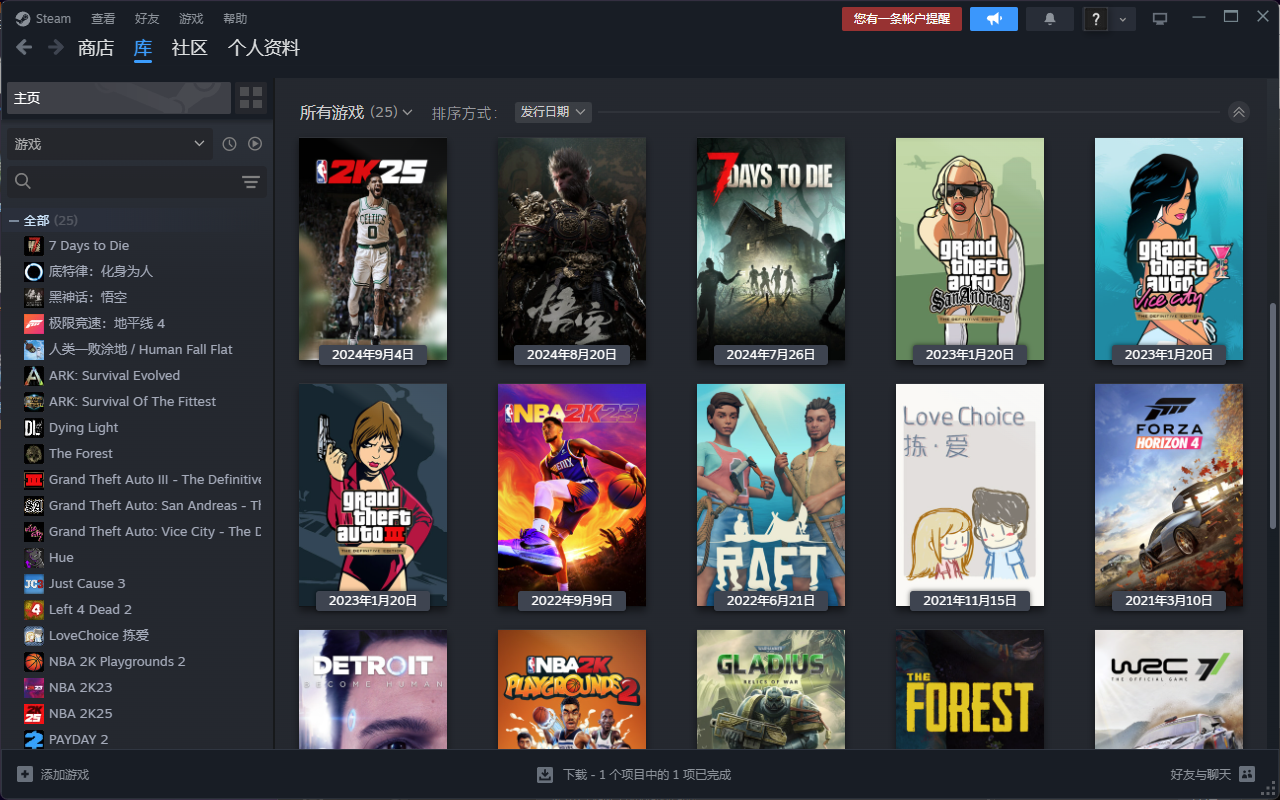Click the Hue game icon in sidebar
Image resolution: width=1280 pixels, height=800 pixels.
coord(34,557)
